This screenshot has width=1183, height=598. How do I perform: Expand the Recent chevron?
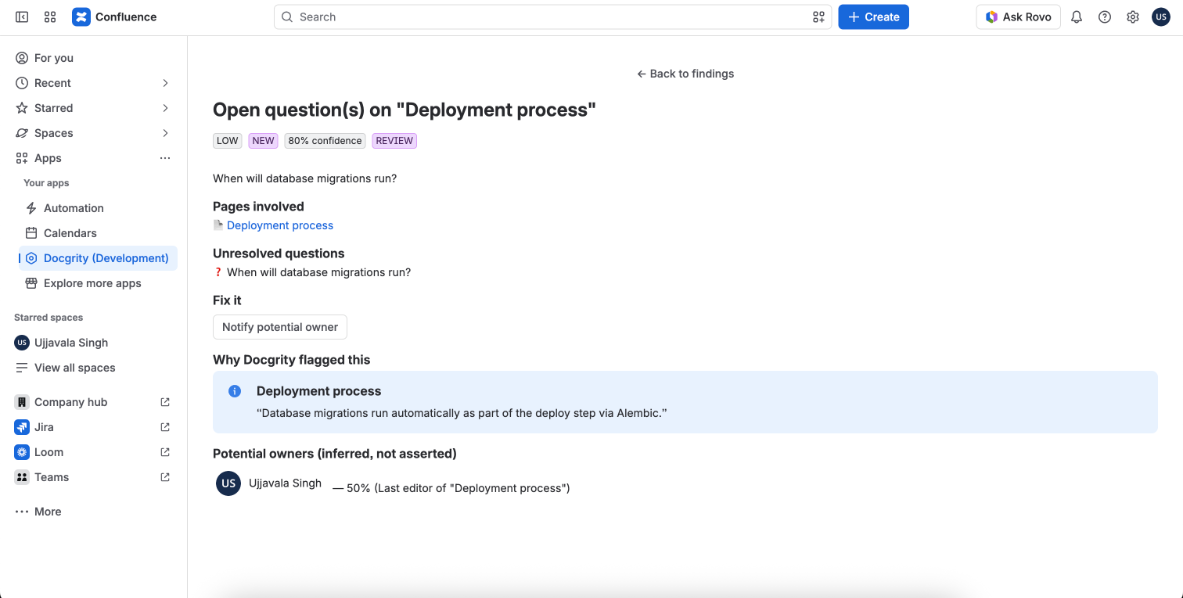(165, 83)
